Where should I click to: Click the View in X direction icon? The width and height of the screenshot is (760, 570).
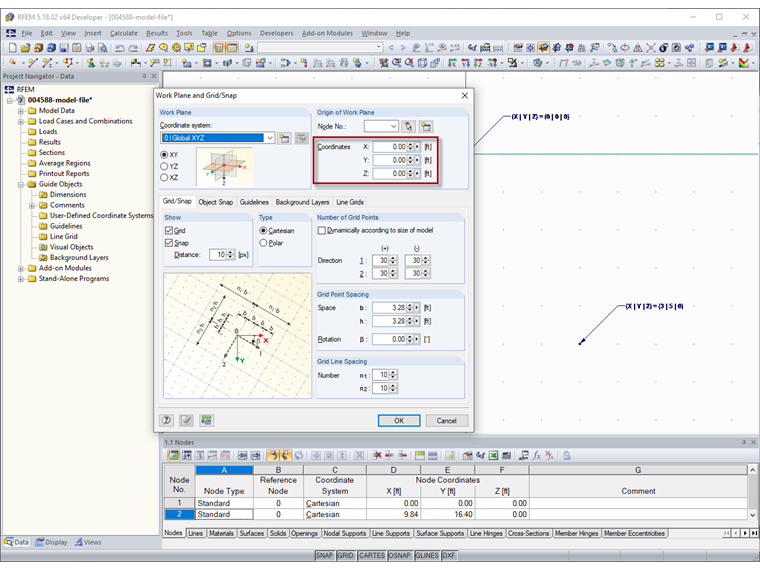(x=453, y=63)
